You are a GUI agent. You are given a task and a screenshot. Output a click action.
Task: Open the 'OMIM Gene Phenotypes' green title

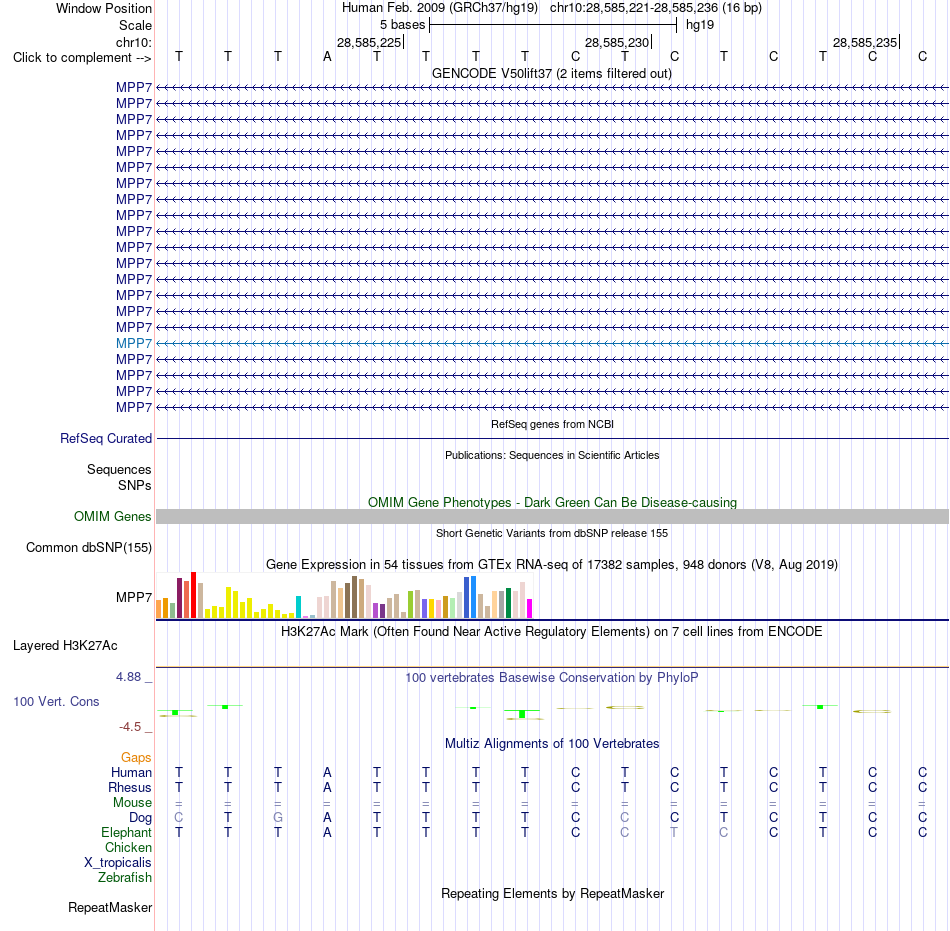[552, 502]
